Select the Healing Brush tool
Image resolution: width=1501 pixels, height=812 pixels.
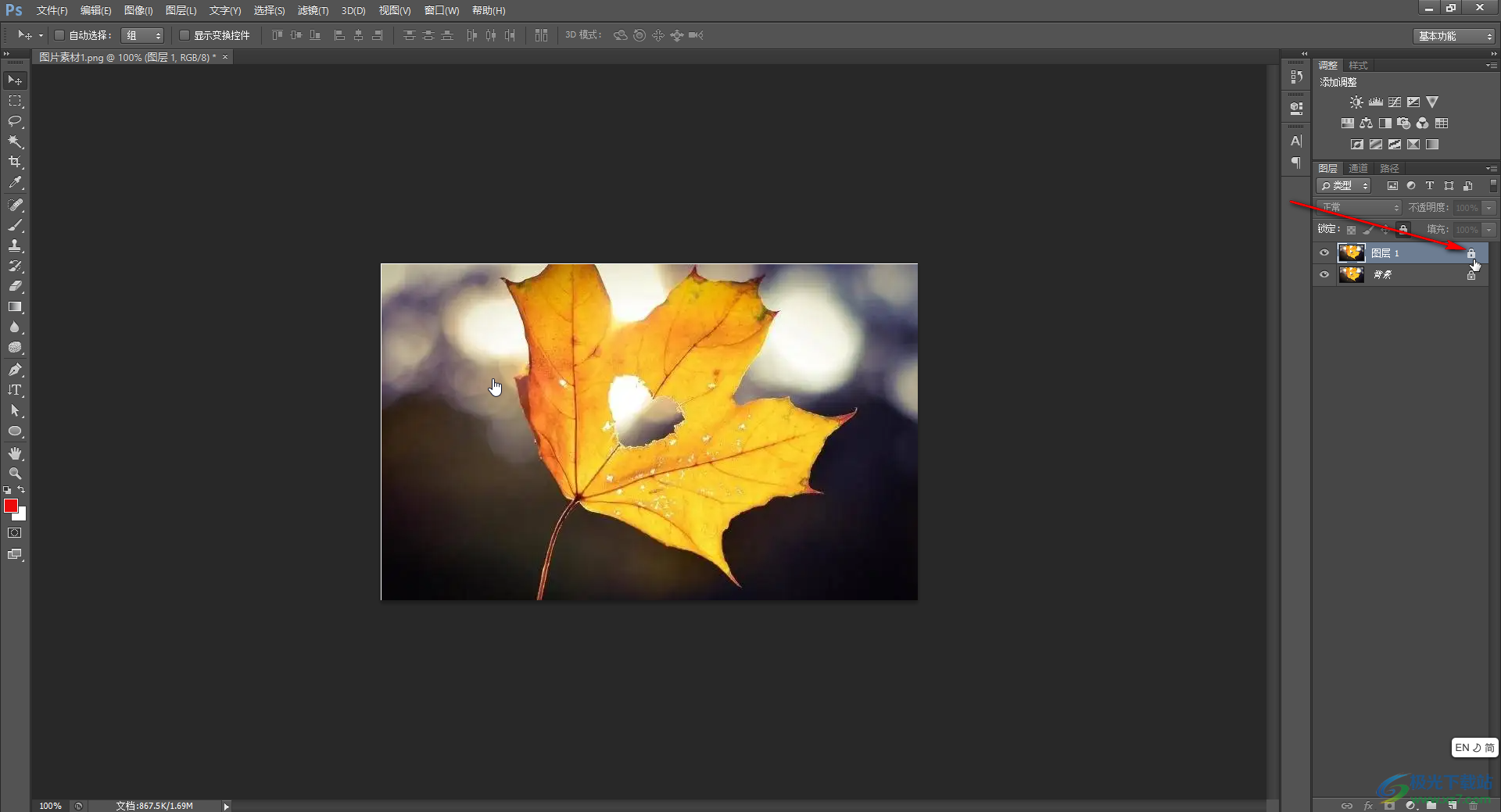point(15,205)
